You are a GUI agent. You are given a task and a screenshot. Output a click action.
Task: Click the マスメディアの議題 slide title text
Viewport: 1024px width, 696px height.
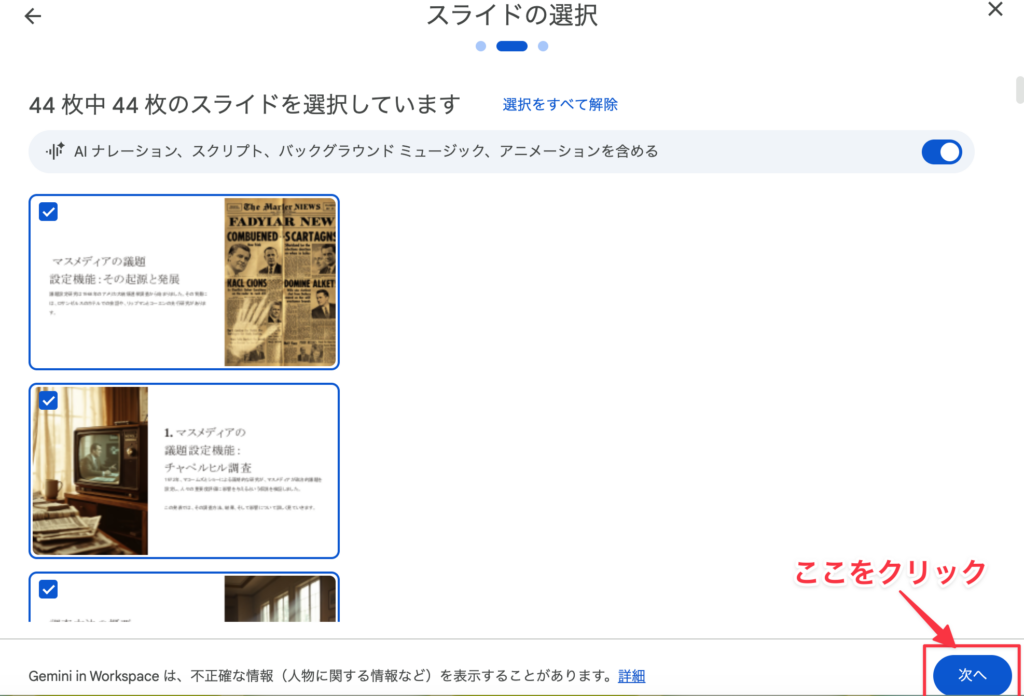pyautogui.click(x=115, y=270)
